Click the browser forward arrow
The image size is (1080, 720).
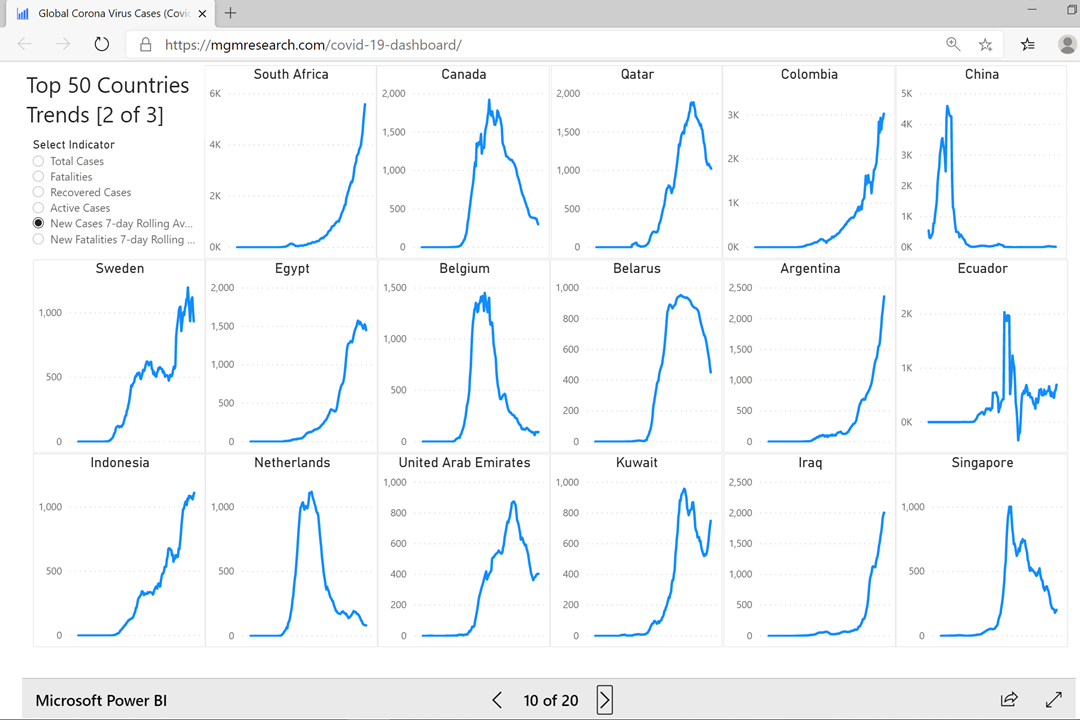[63, 44]
